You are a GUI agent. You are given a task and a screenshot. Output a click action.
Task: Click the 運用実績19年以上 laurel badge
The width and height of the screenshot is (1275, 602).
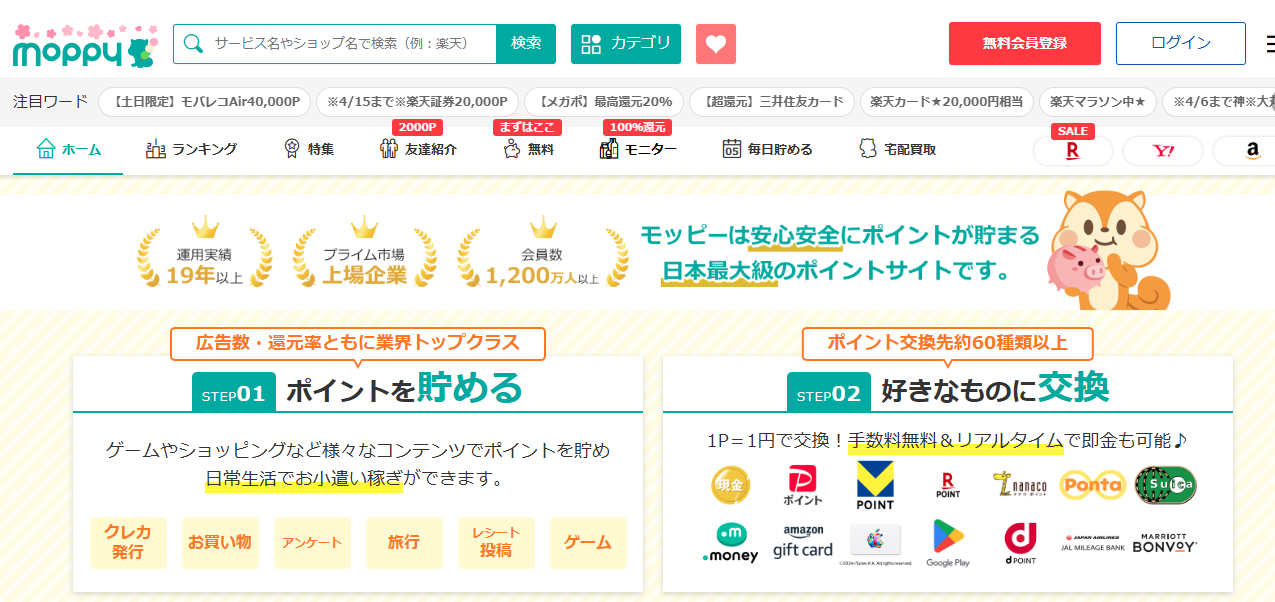(205, 253)
